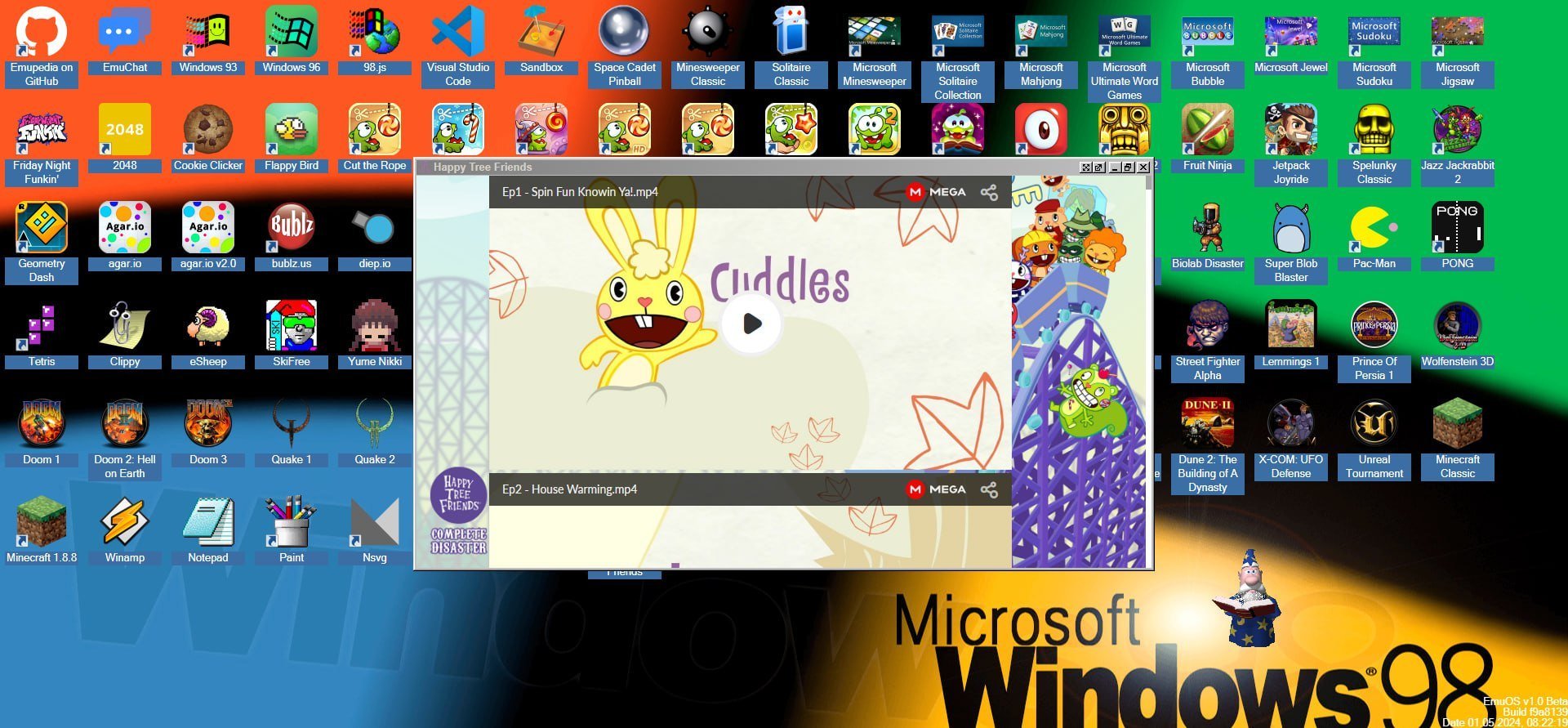The image size is (1568, 728).
Task: Click the Ep1 - Spin Fun Knowin Ya!.mp4 title
Action: point(580,192)
